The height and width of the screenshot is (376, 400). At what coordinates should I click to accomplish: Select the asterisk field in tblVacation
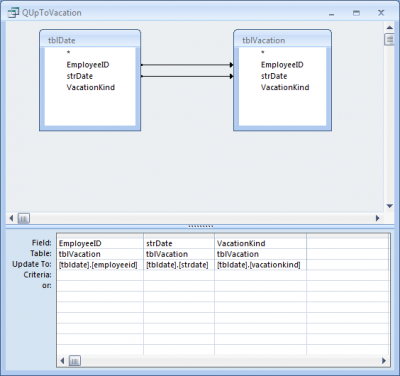(x=263, y=53)
